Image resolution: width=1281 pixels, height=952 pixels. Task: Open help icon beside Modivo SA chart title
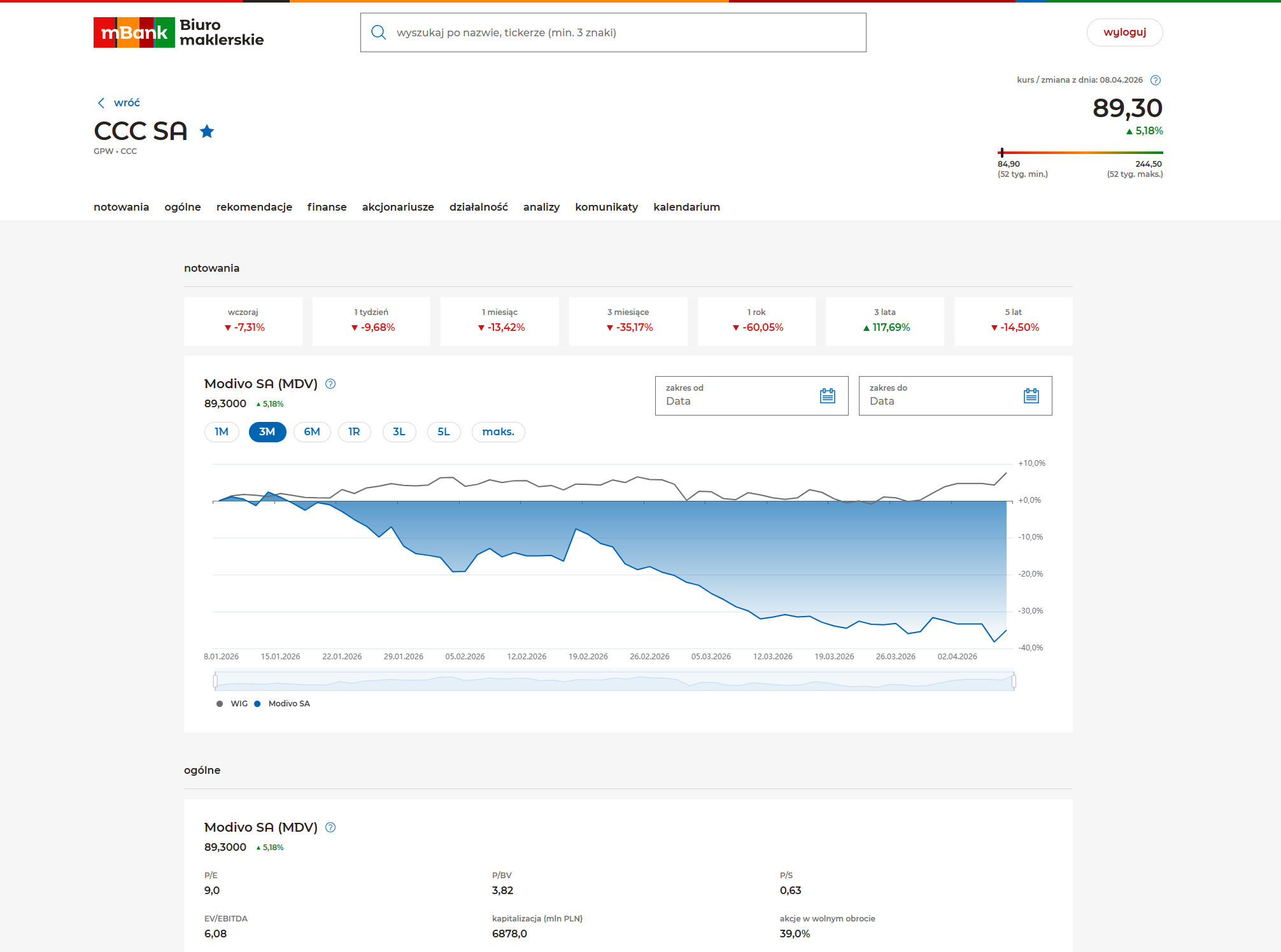click(330, 384)
